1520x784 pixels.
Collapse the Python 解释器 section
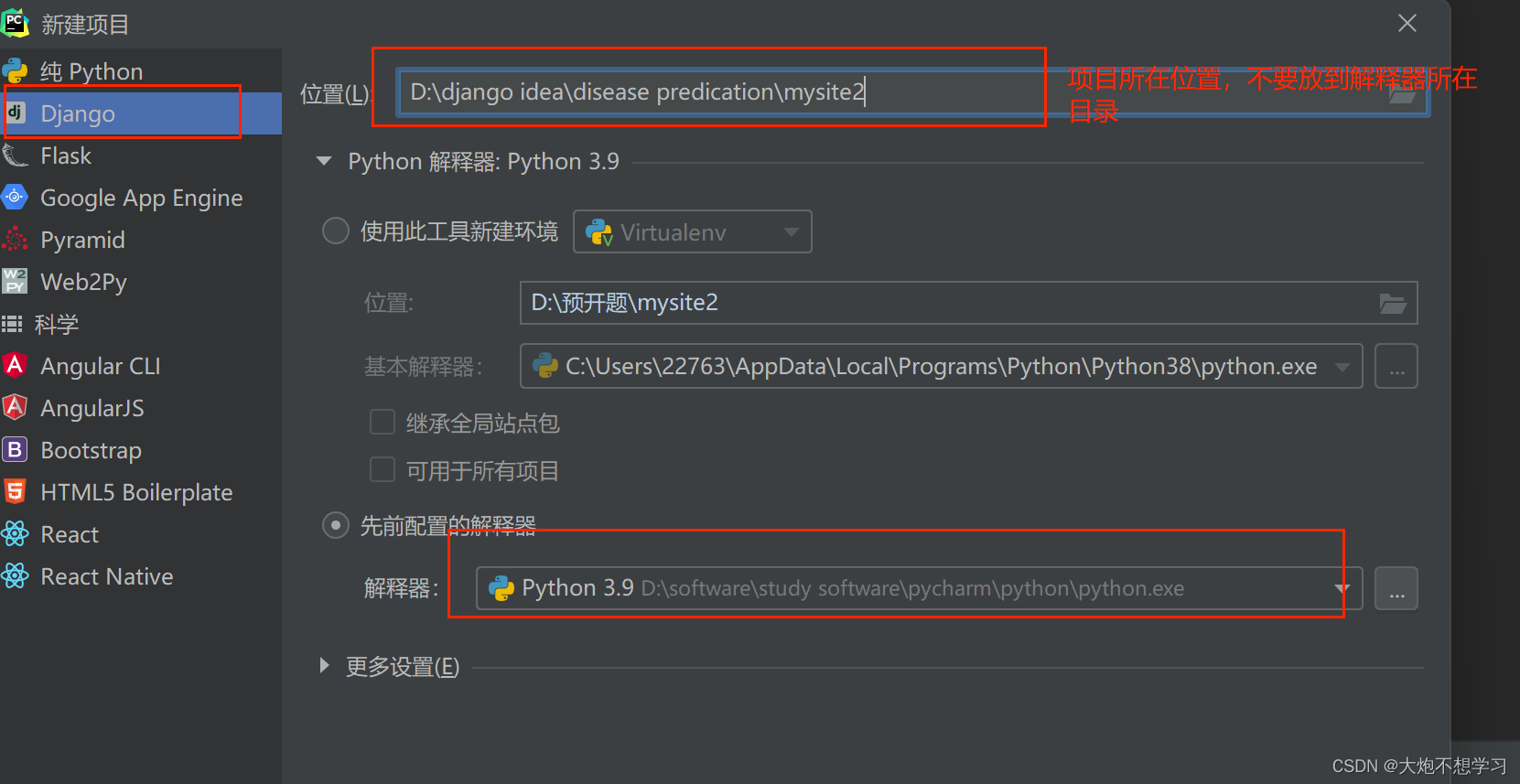tap(324, 161)
